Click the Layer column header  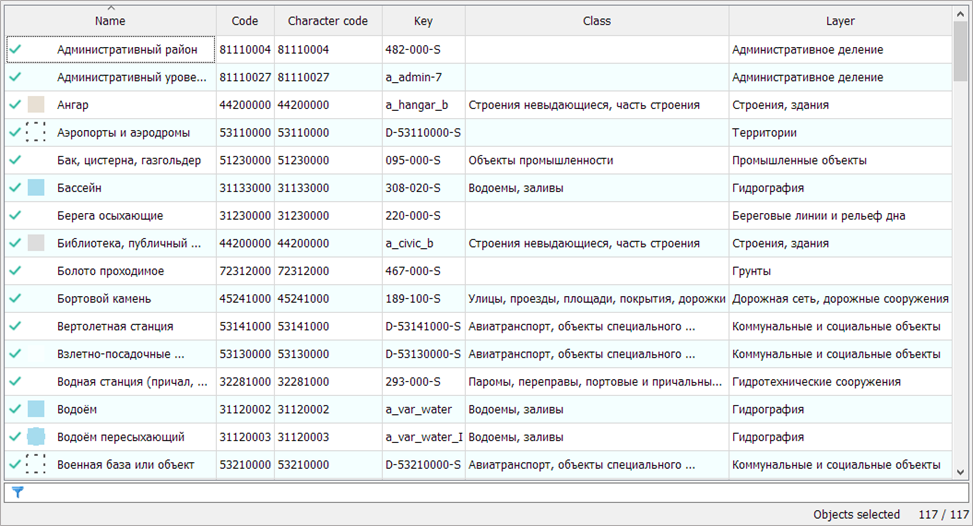click(840, 21)
